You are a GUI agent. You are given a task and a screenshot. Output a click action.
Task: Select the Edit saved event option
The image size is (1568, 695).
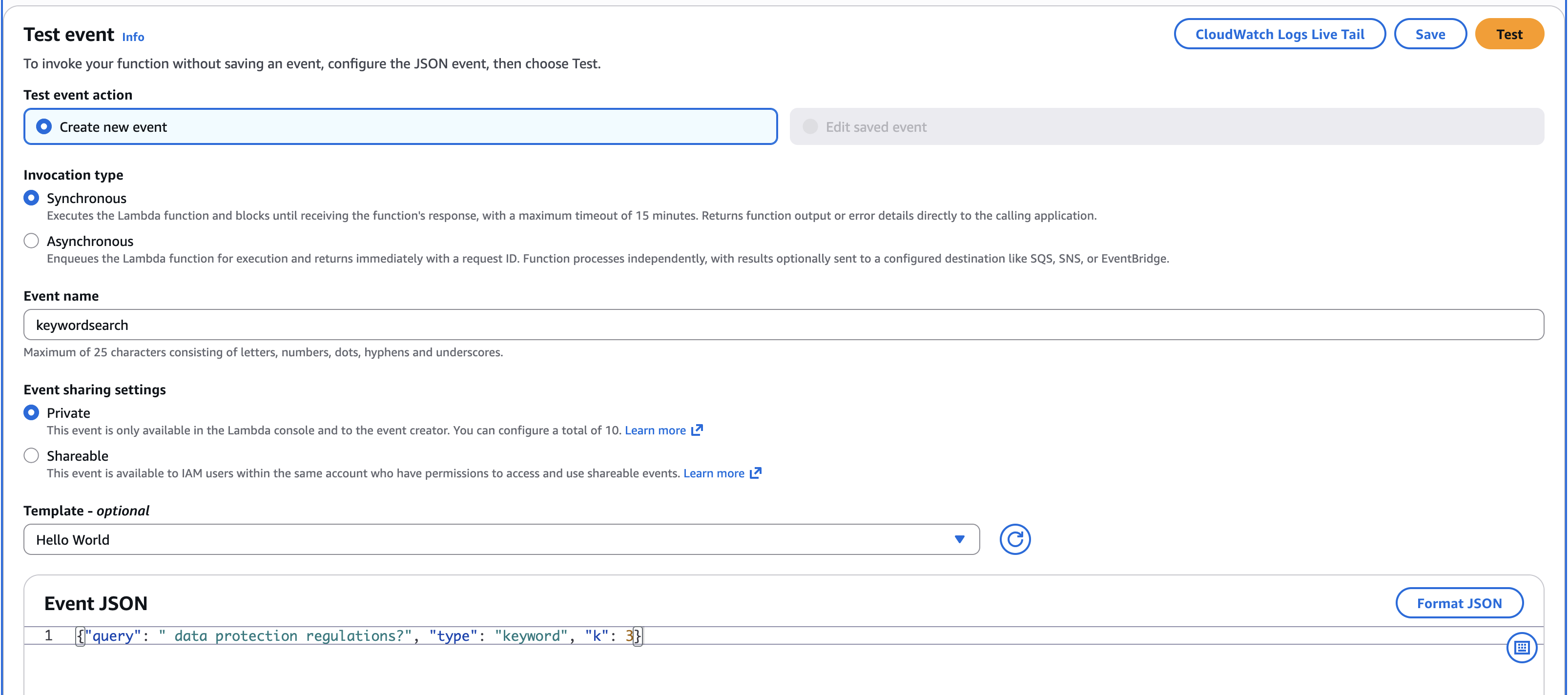pyautogui.click(x=1166, y=126)
